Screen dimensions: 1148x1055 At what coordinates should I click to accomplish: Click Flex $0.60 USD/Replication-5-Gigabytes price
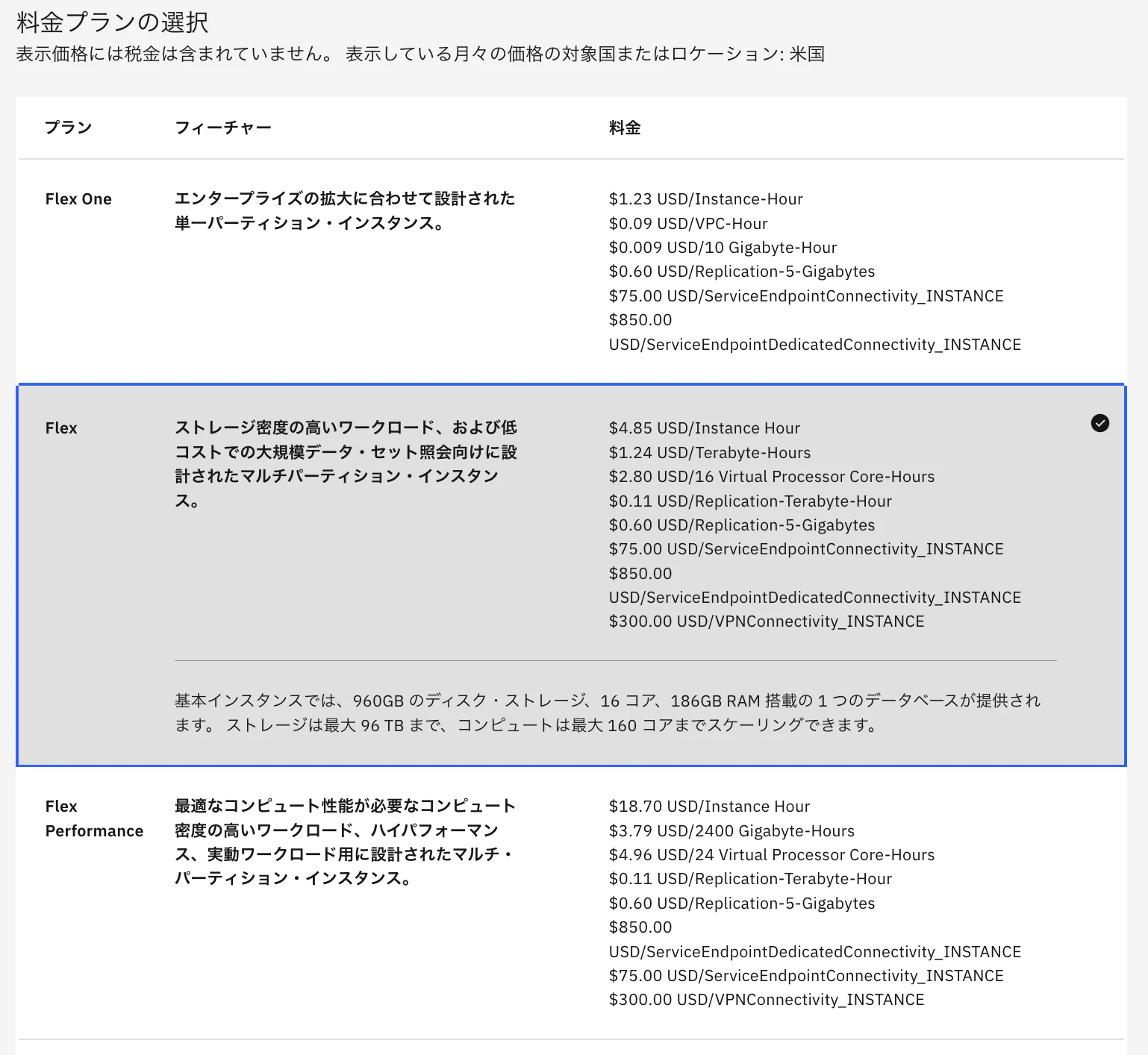[x=742, y=525]
